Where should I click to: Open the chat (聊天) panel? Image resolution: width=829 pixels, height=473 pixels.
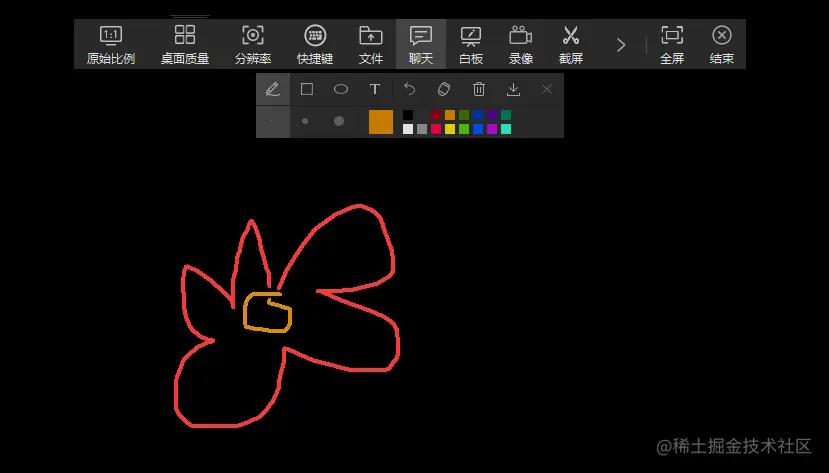[x=421, y=44]
